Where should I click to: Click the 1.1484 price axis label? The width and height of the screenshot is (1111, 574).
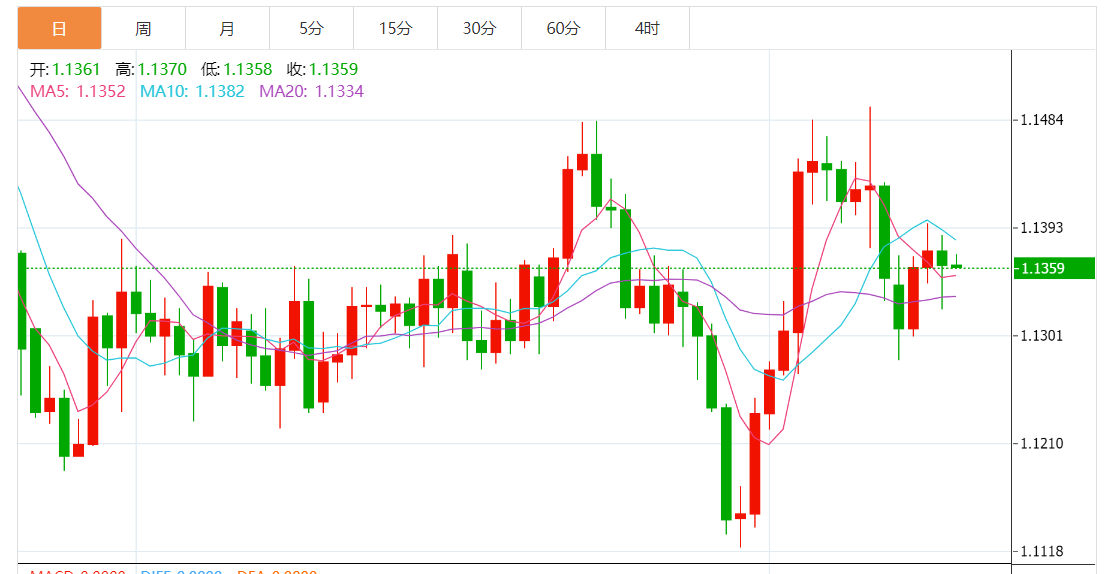click(x=1041, y=120)
